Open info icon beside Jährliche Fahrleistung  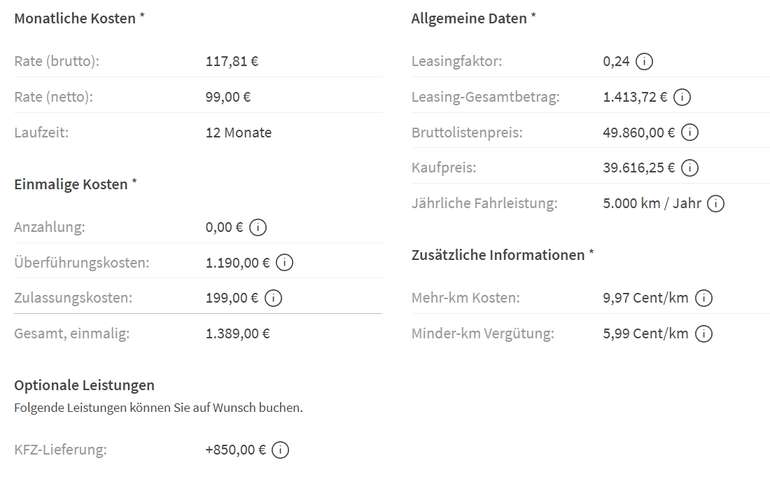click(x=715, y=203)
